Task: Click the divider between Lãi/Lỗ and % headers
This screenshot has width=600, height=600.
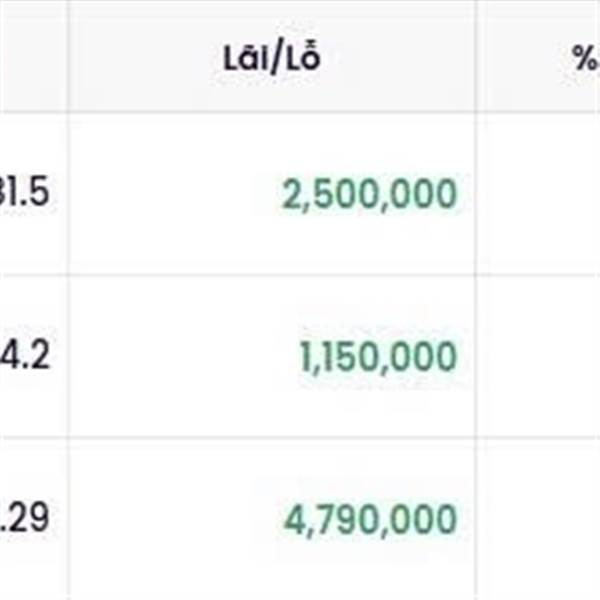Action: [476, 57]
